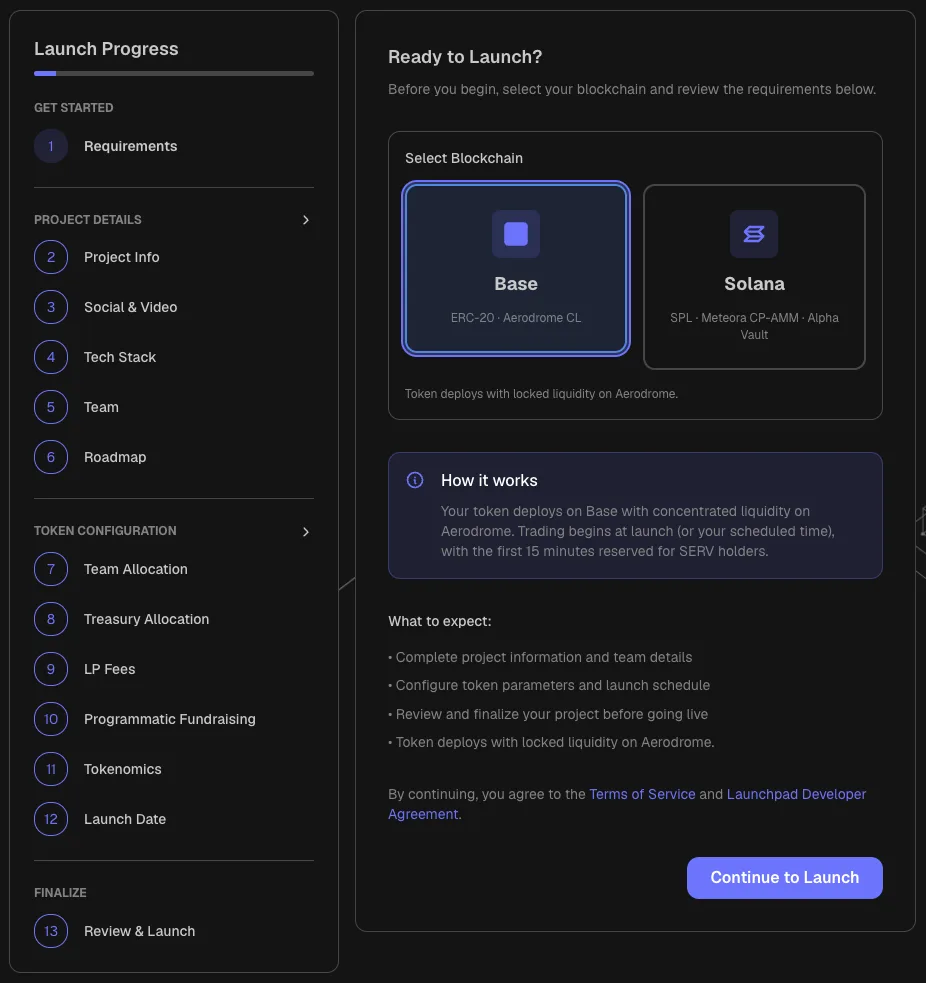The width and height of the screenshot is (926, 983).
Task: Click the step 8 circle icon
Action: (x=51, y=619)
